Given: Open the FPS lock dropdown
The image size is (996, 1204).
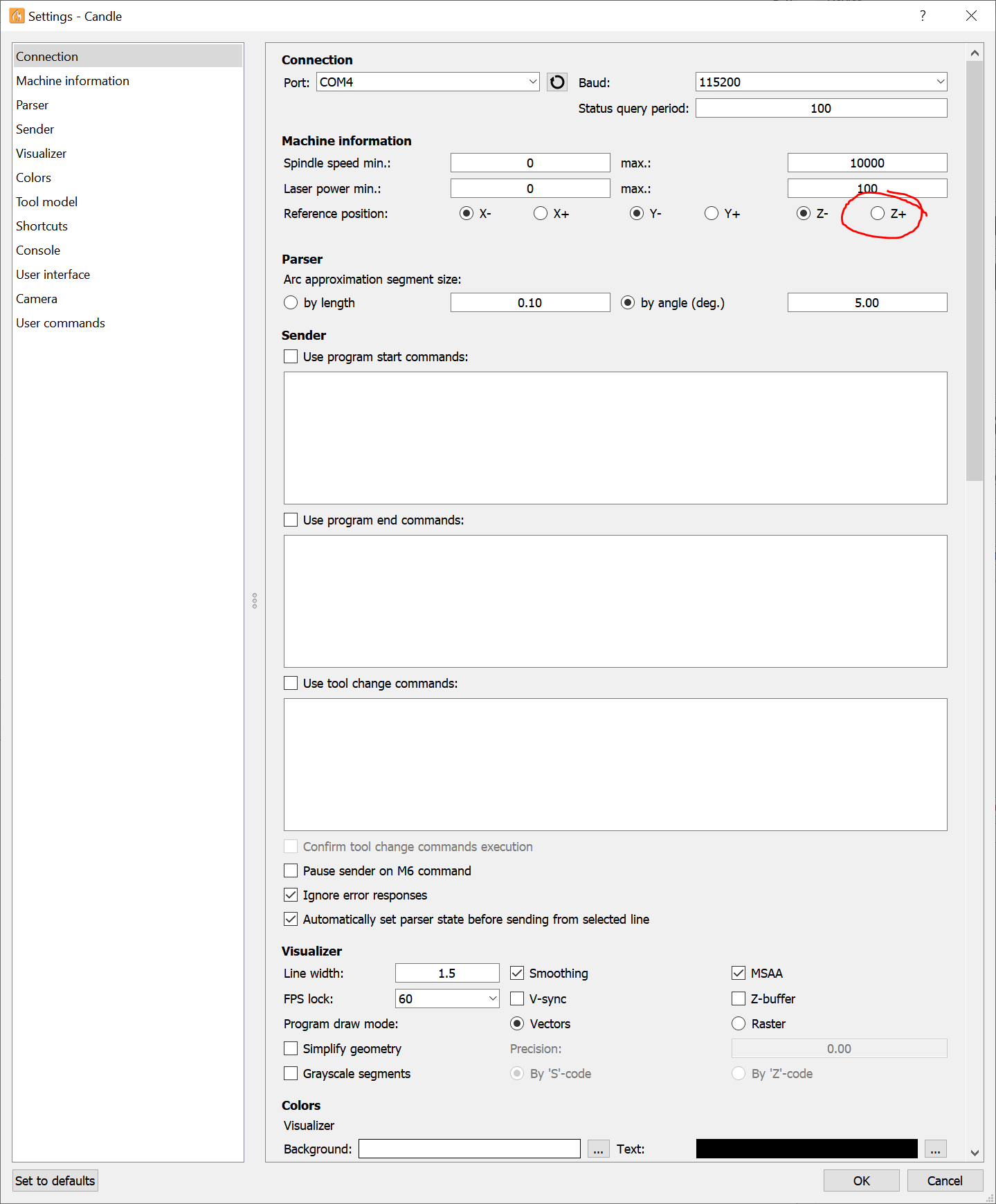Looking at the screenshot, I should (447, 998).
